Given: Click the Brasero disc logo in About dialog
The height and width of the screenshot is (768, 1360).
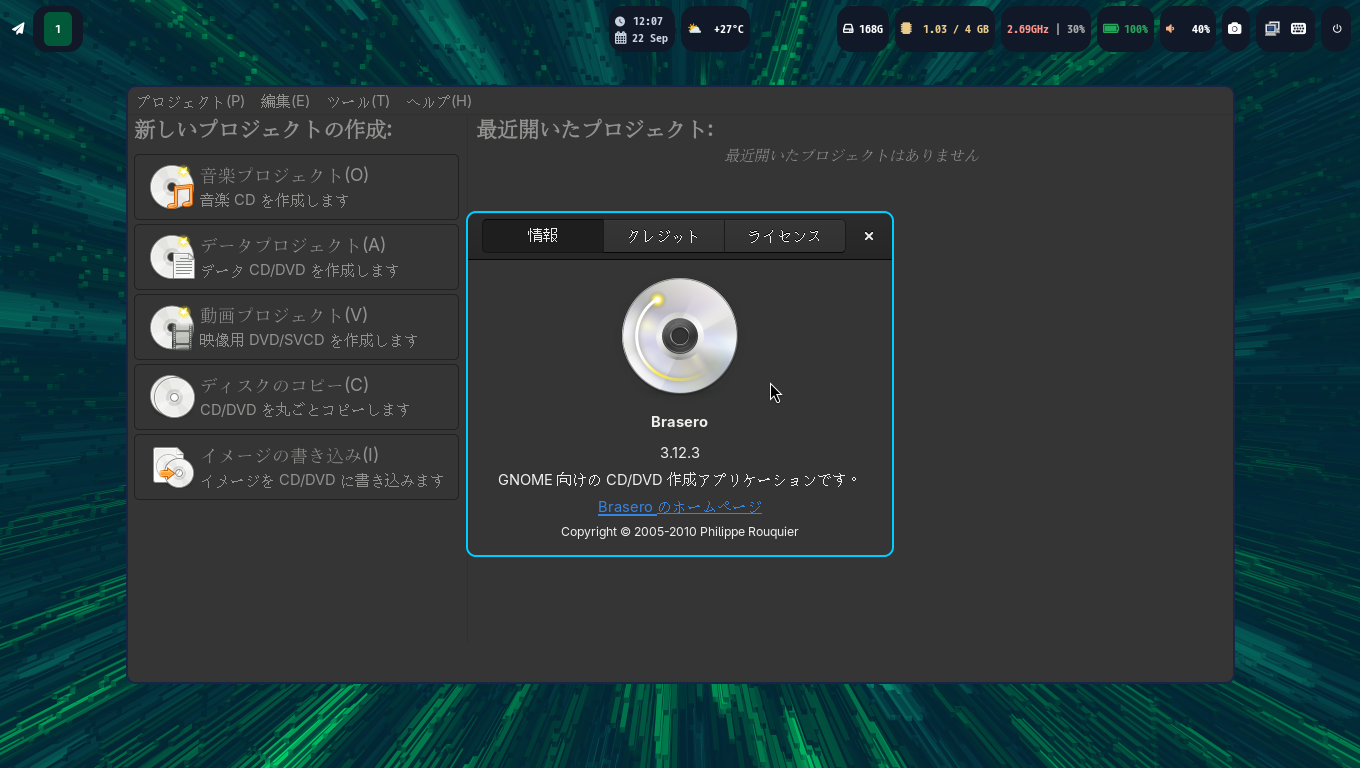Looking at the screenshot, I should 680,336.
